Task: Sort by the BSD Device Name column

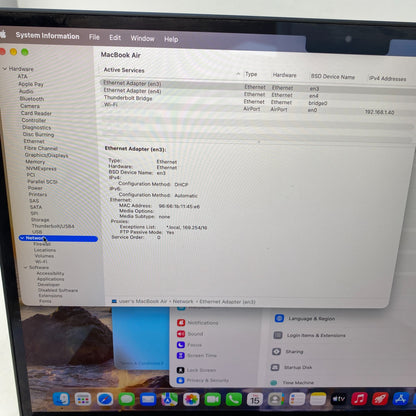Action: (333, 77)
